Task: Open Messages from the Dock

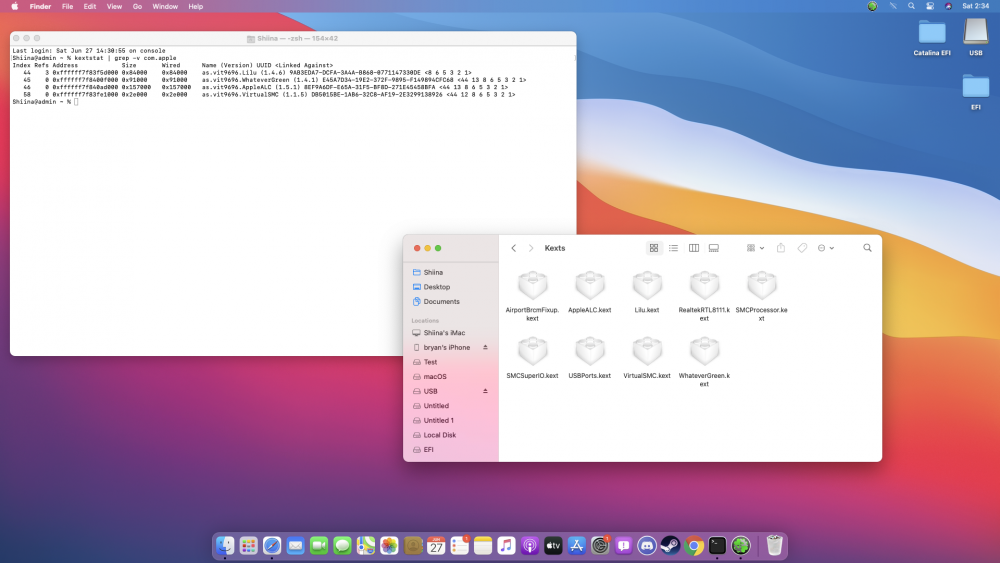Action: pos(342,546)
